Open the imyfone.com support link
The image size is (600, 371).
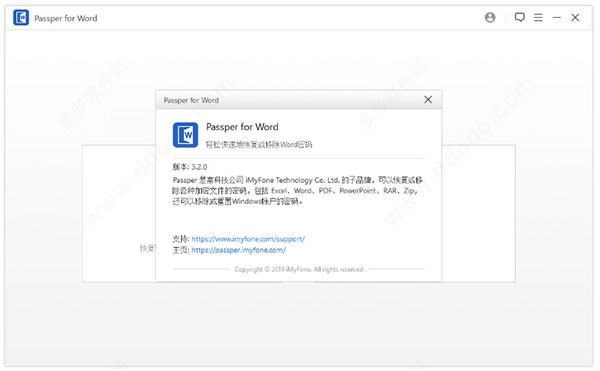pyautogui.click(x=248, y=239)
